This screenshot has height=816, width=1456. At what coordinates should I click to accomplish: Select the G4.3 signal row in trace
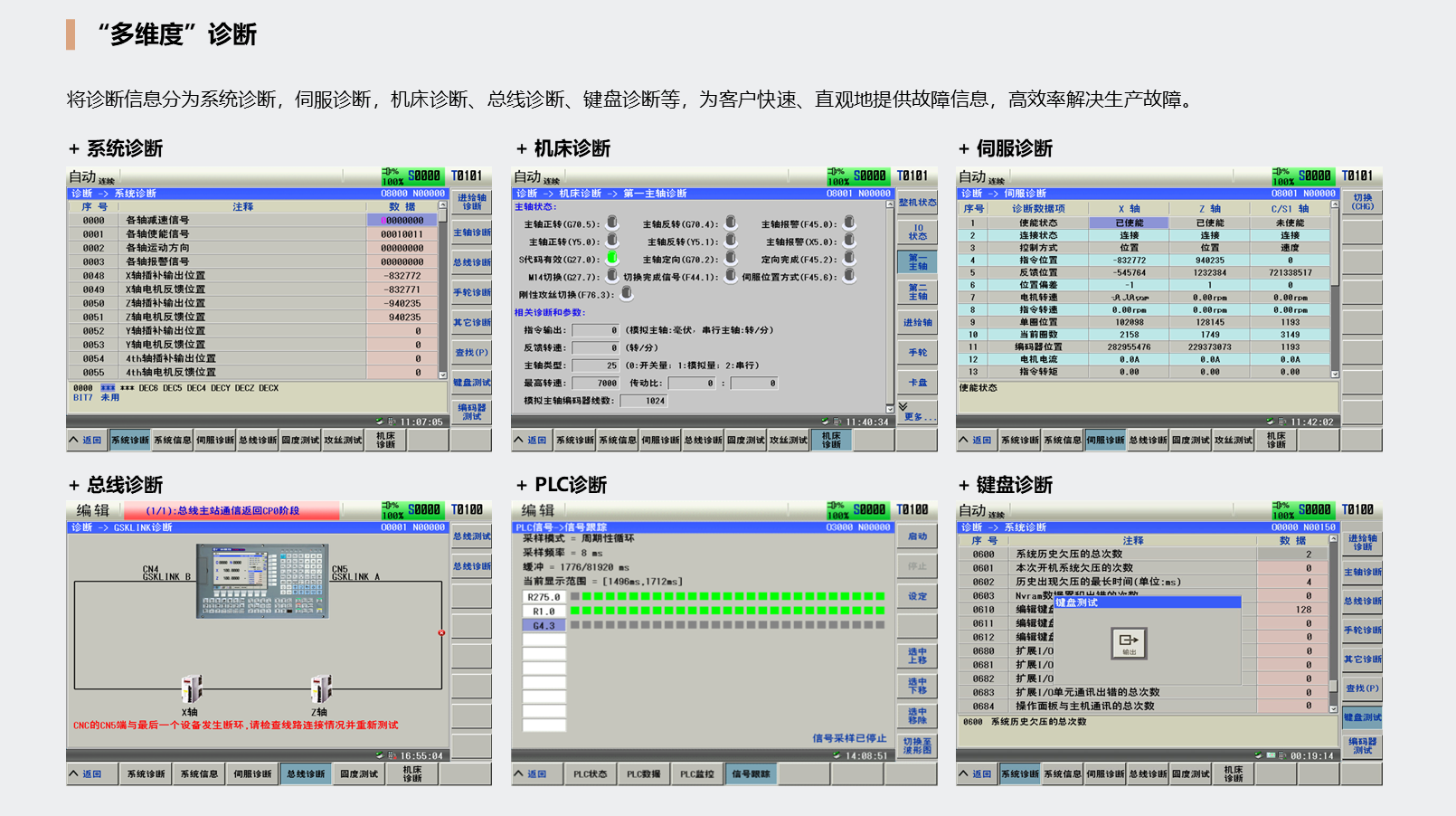click(x=544, y=625)
